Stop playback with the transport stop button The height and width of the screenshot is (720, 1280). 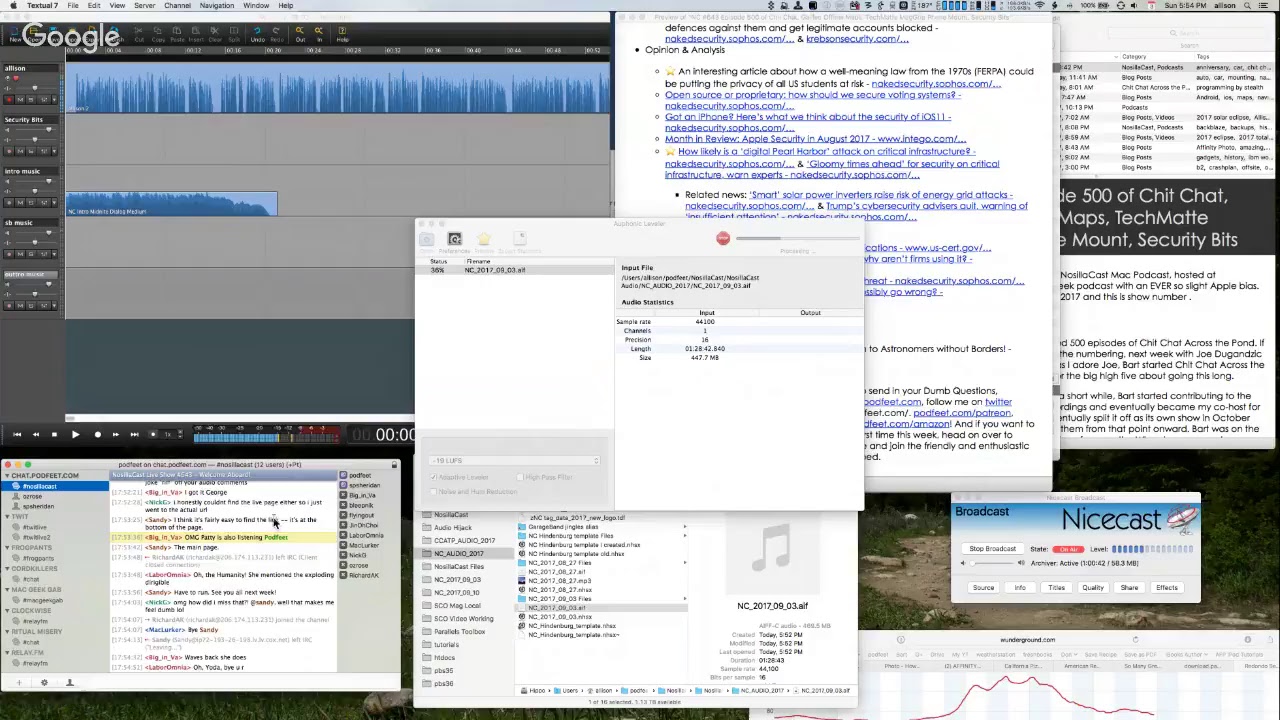click(55, 435)
